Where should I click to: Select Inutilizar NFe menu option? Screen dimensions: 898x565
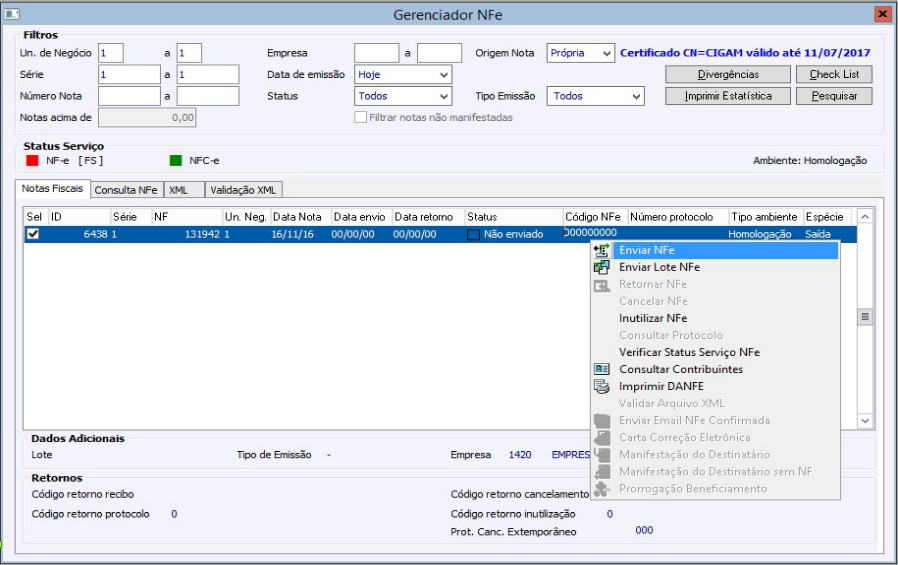(x=715, y=318)
